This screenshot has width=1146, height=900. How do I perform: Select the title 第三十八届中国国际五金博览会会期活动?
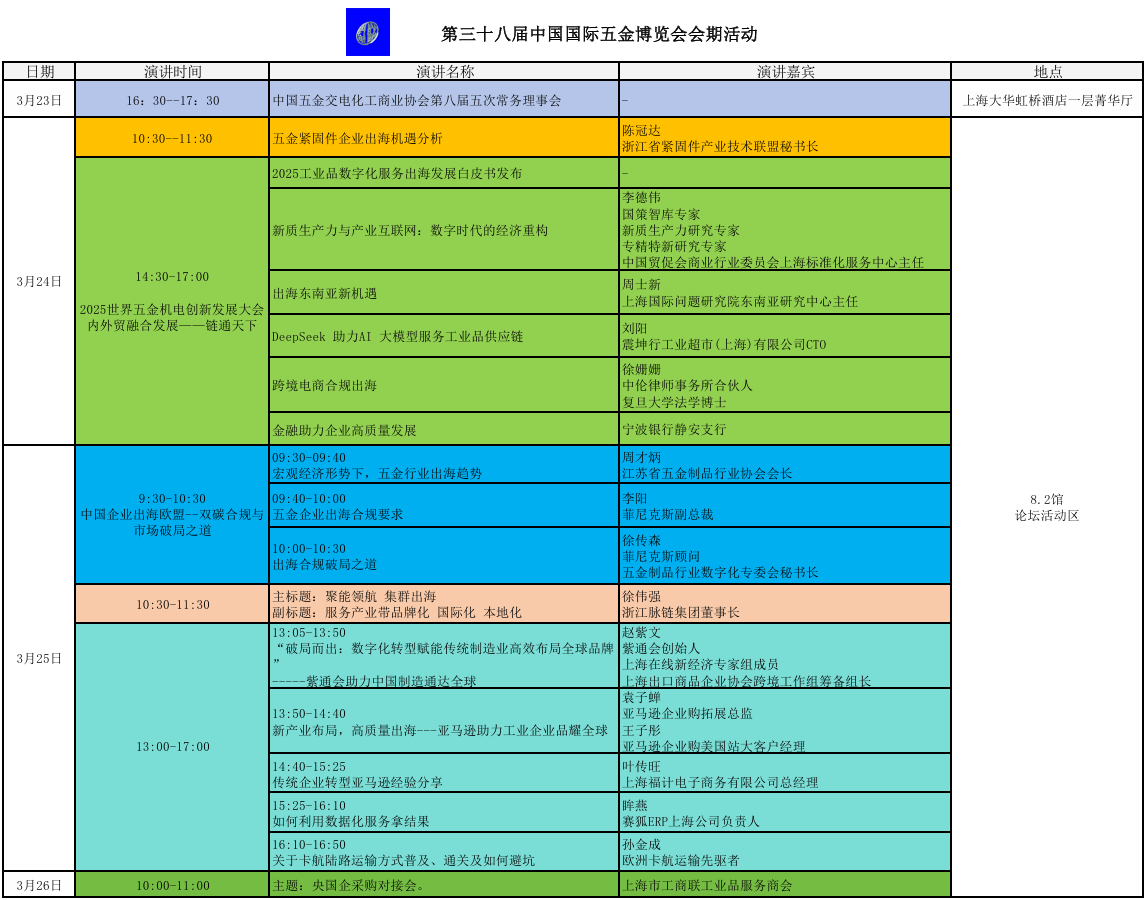pyautogui.click(x=599, y=34)
